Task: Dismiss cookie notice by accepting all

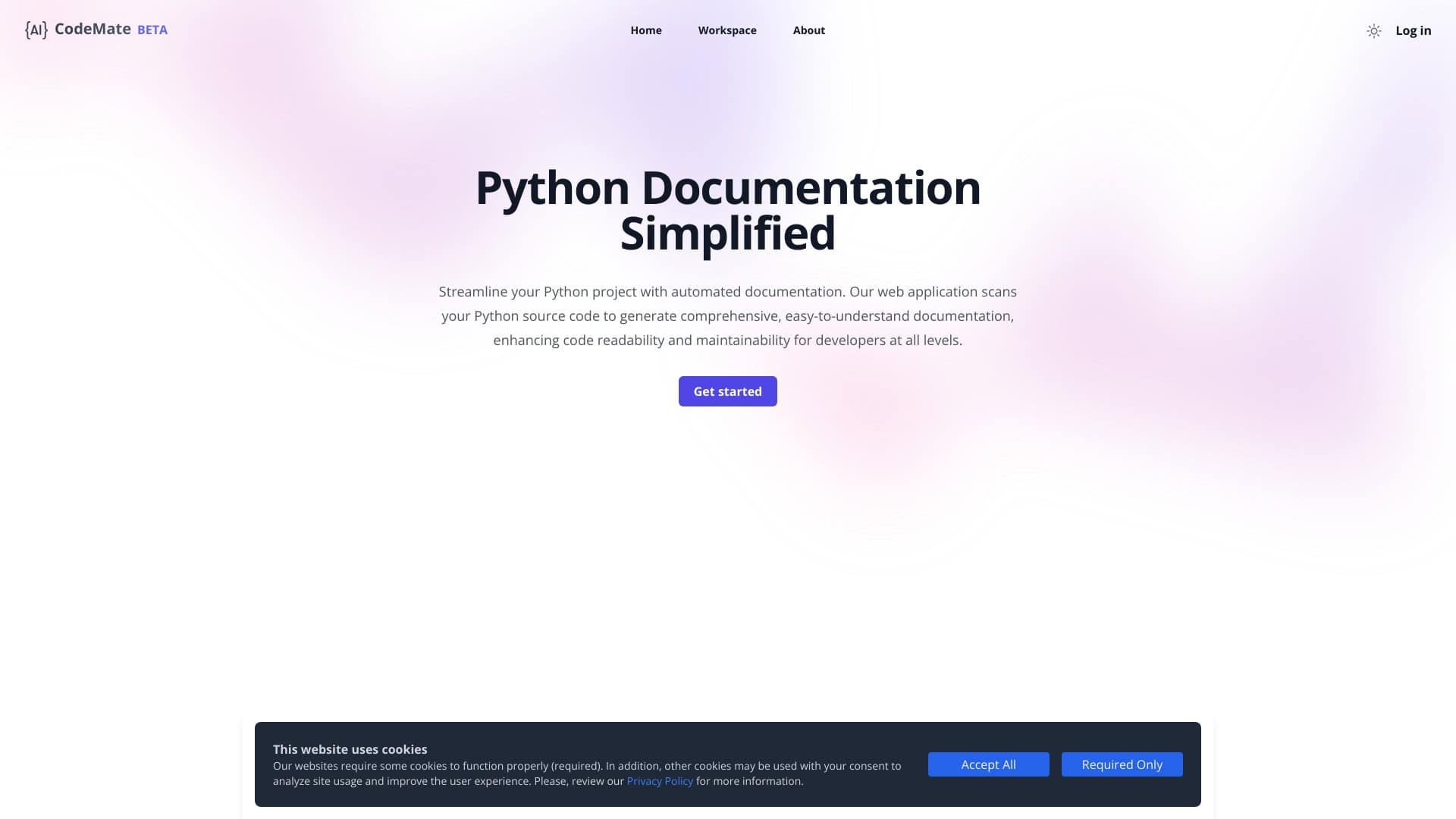Action: pyautogui.click(x=988, y=764)
